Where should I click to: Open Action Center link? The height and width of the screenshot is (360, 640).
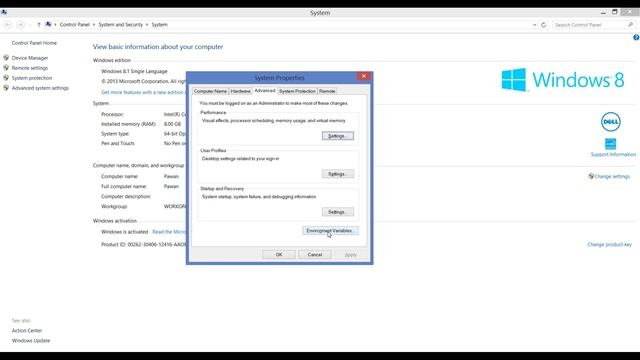coord(27,331)
